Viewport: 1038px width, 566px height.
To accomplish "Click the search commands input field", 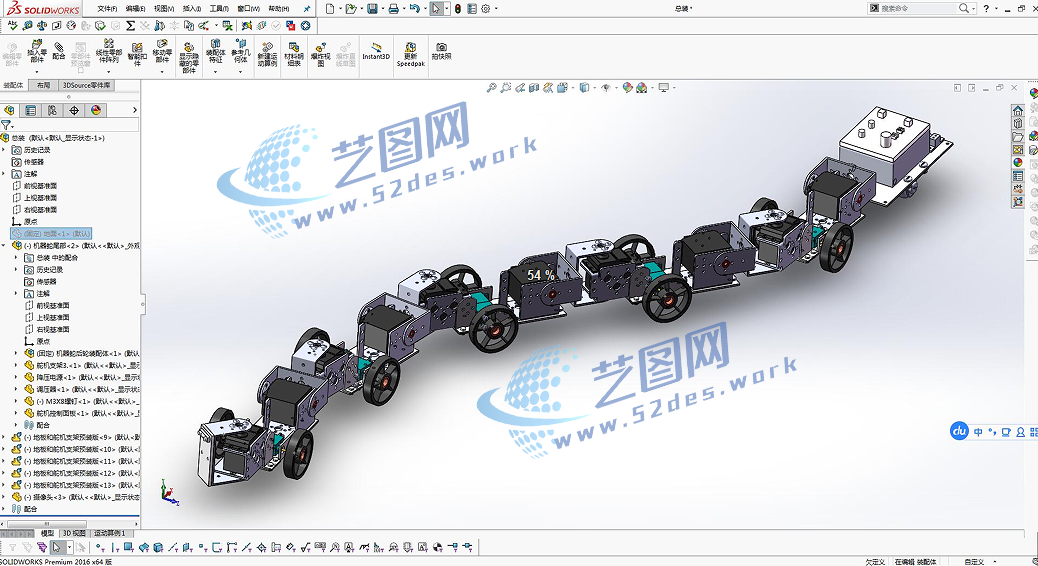I will tap(918, 9).
